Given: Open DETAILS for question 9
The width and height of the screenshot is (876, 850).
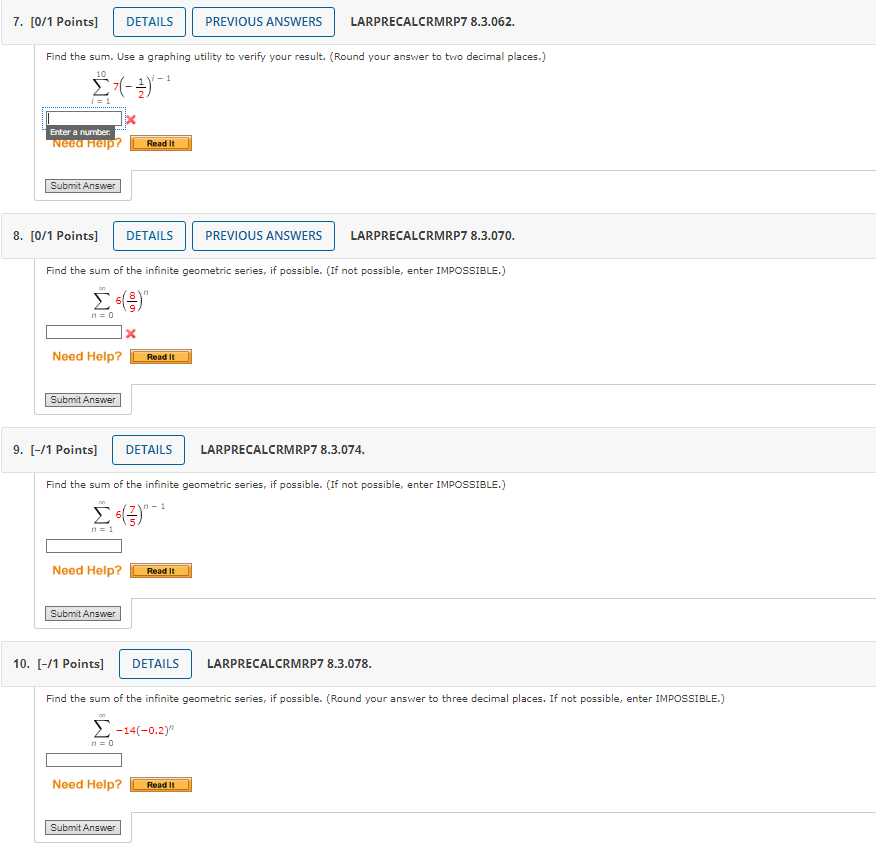Looking at the screenshot, I should [148, 449].
